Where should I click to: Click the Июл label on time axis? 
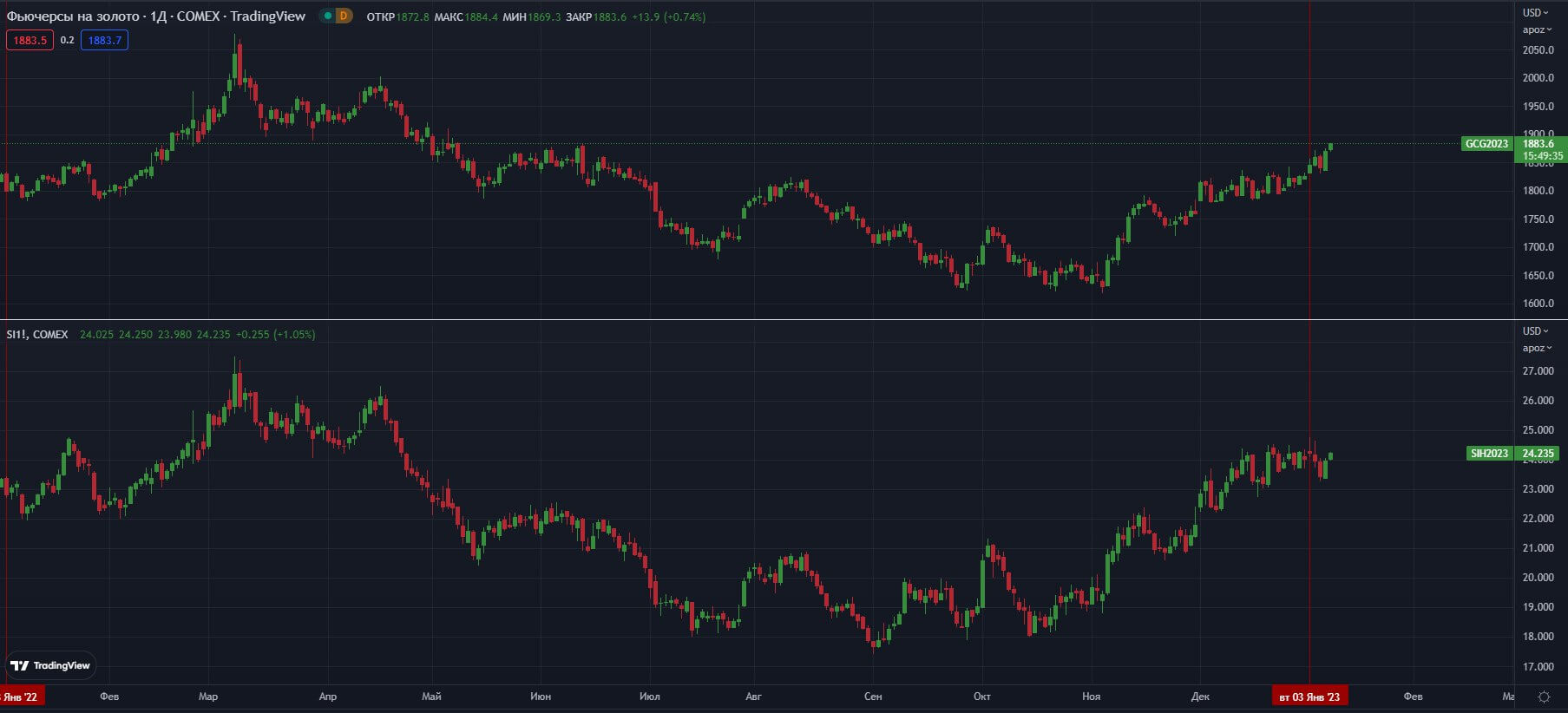(x=649, y=697)
